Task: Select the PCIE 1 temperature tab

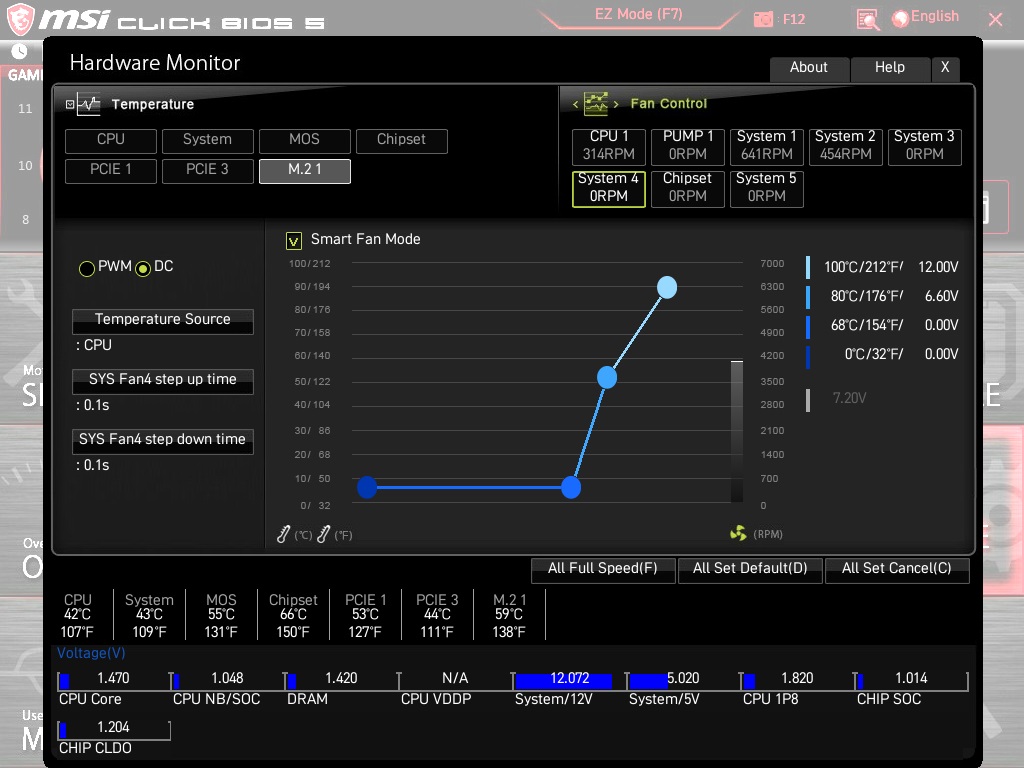Action: 111,170
